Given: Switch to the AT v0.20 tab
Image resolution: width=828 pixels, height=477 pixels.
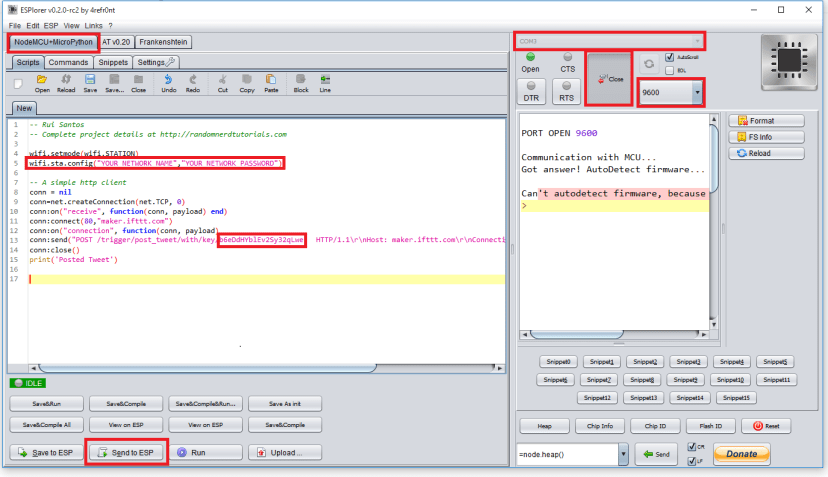Looking at the screenshot, I should tap(116, 42).
